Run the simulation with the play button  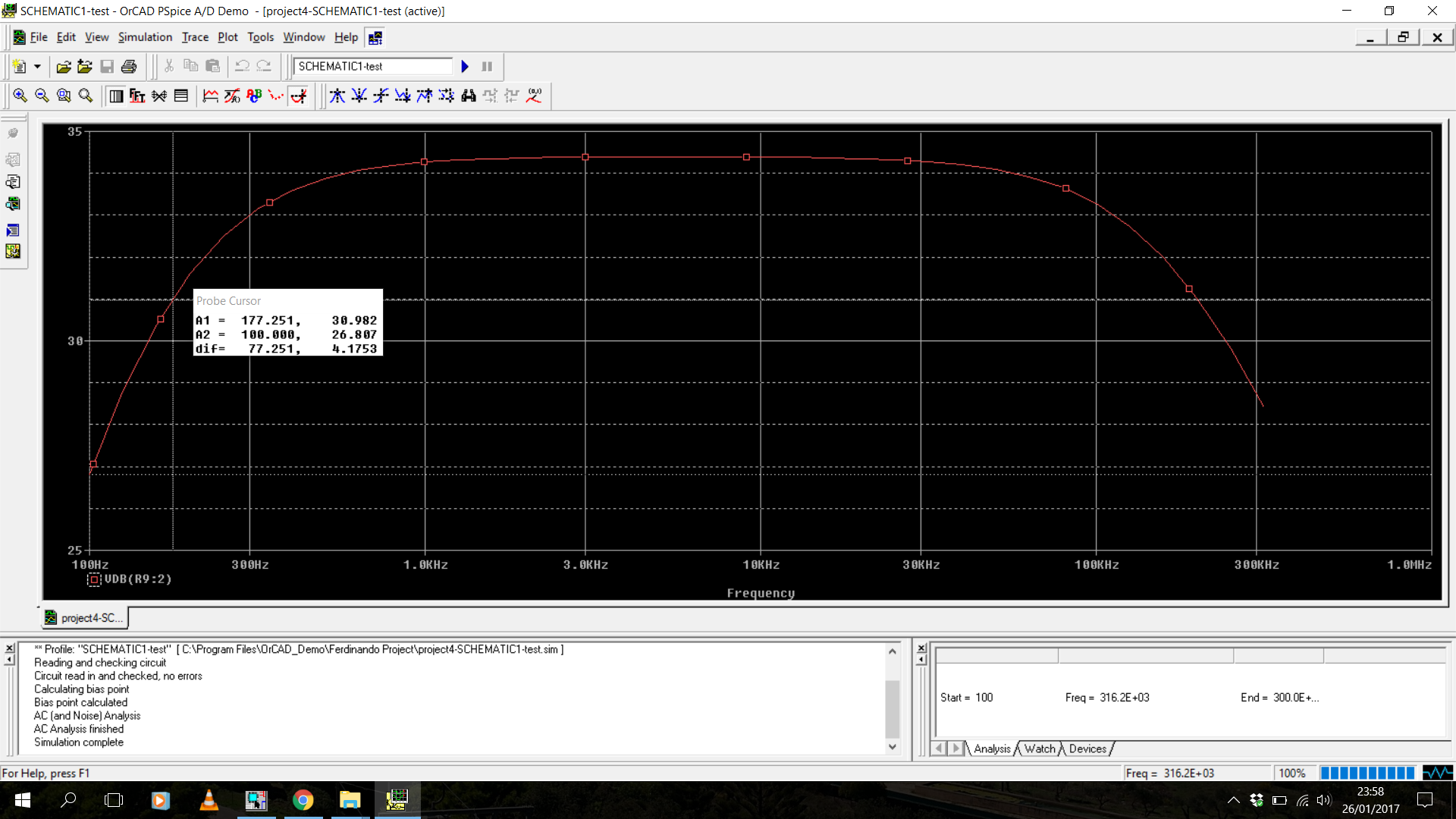pos(465,67)
